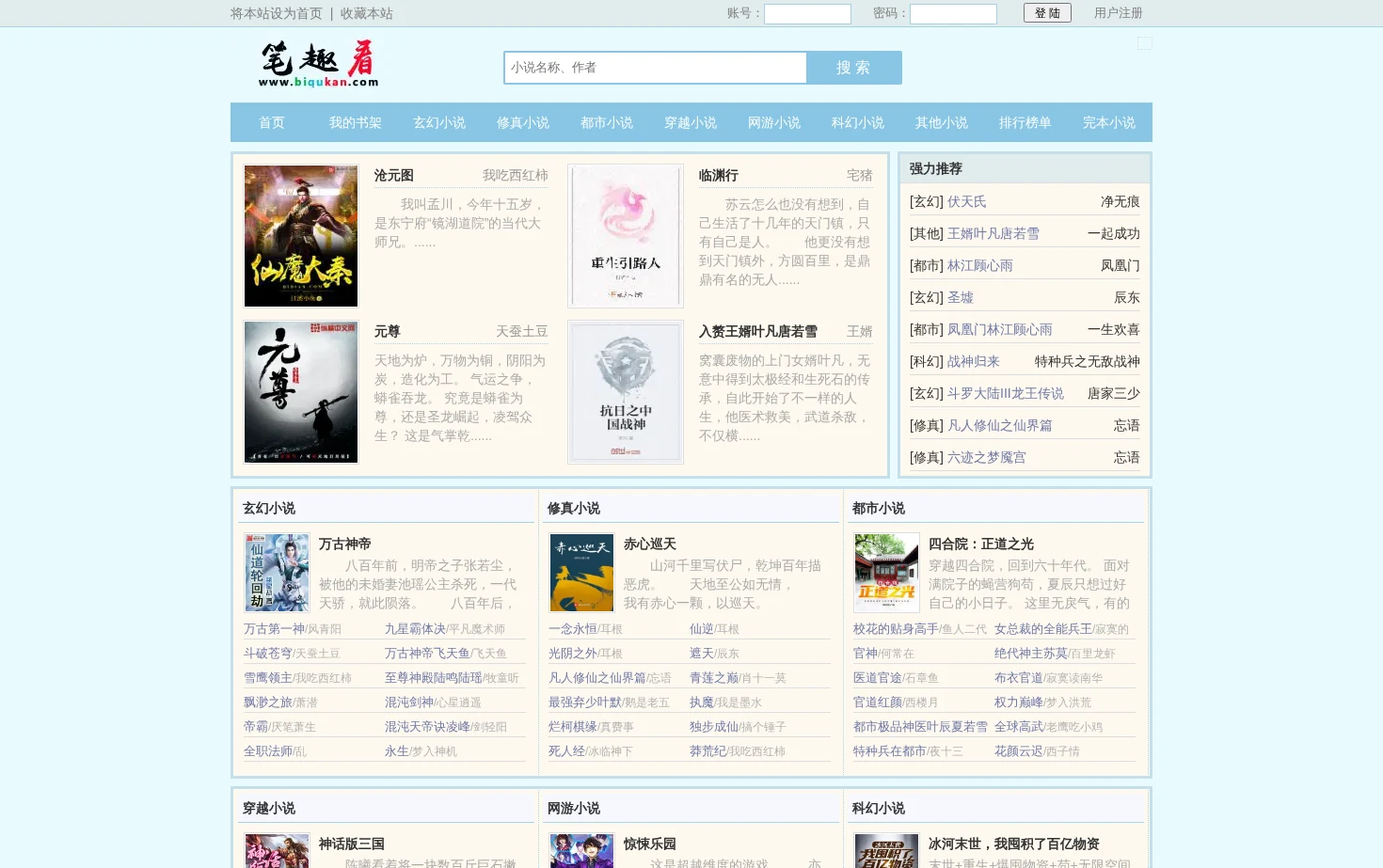
Task: Open 莽荒纪 in 修真小说 list
Action: [x=708, y=750]
